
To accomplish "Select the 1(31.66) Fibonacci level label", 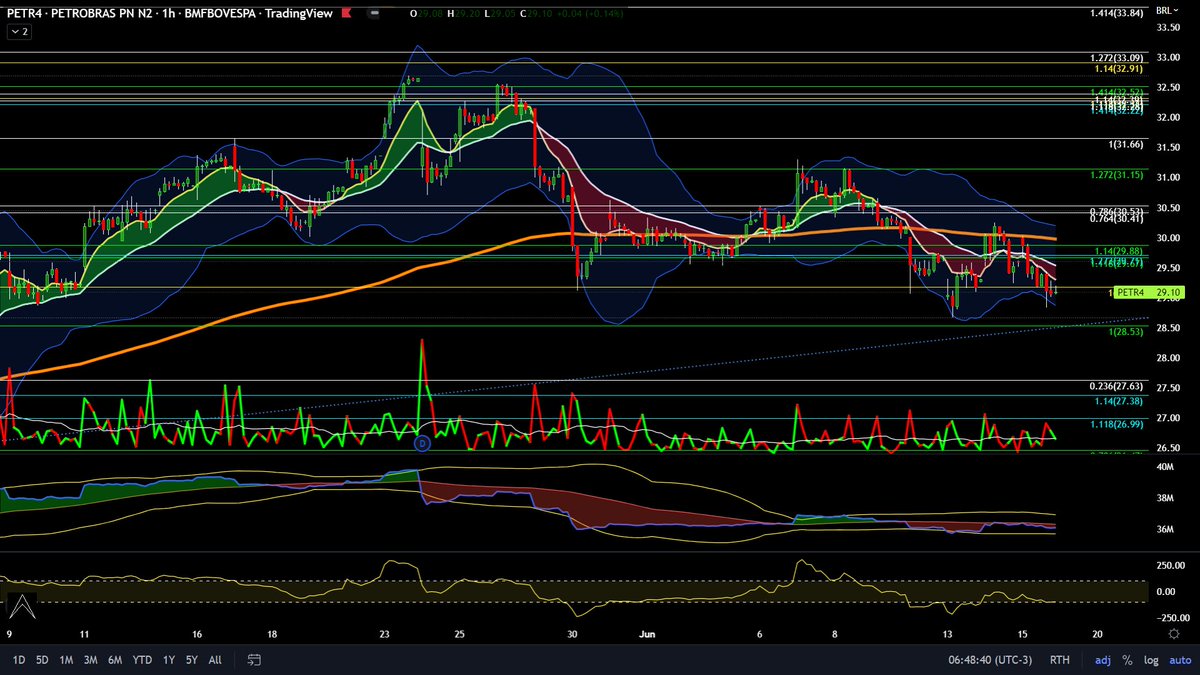I will click(1126, 145).
